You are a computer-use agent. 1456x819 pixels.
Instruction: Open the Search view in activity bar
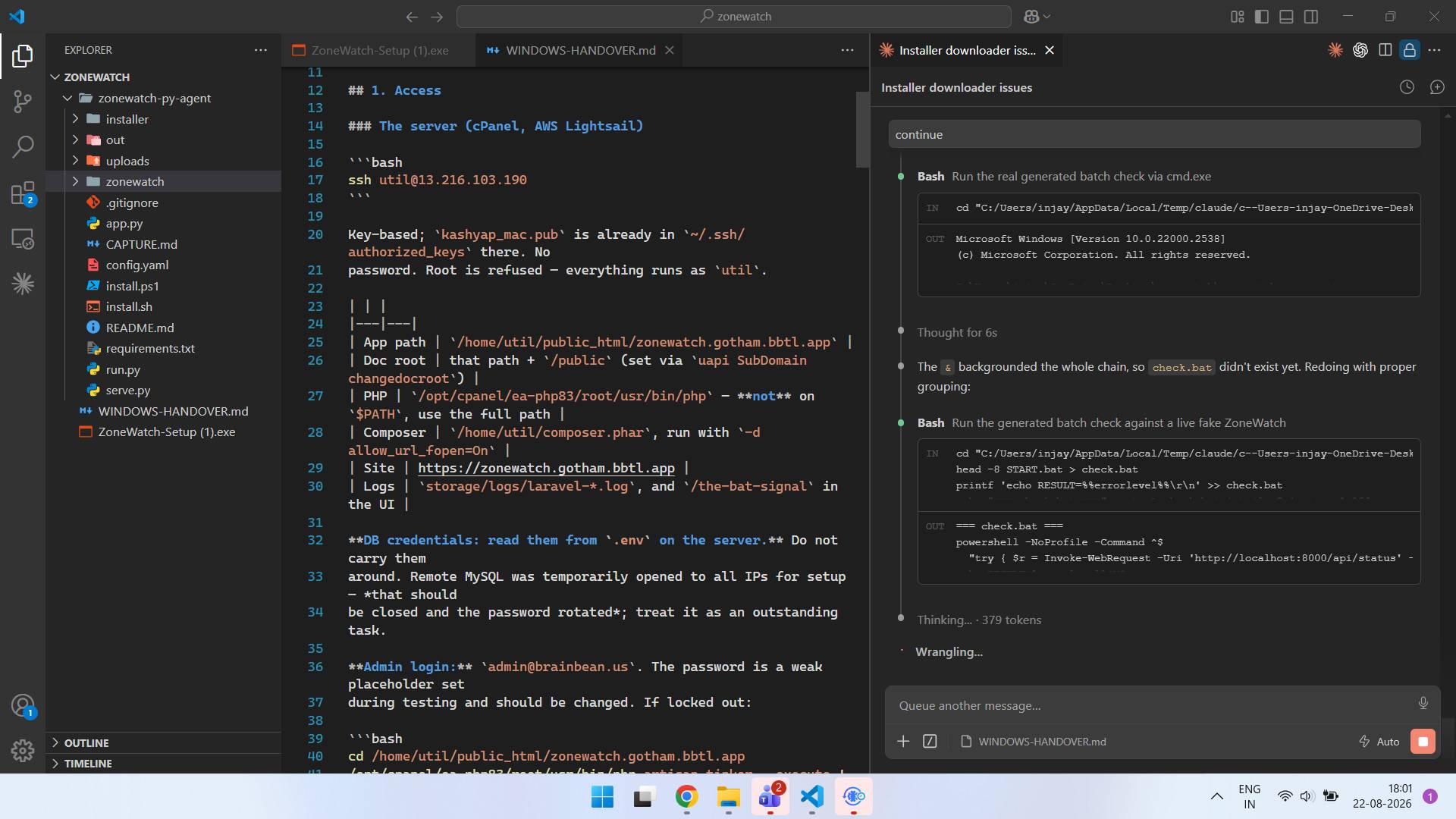[23, 146]
